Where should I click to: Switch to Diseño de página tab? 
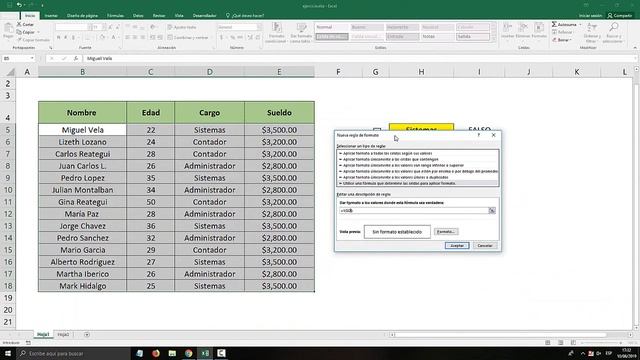click(x=82, y=16)
